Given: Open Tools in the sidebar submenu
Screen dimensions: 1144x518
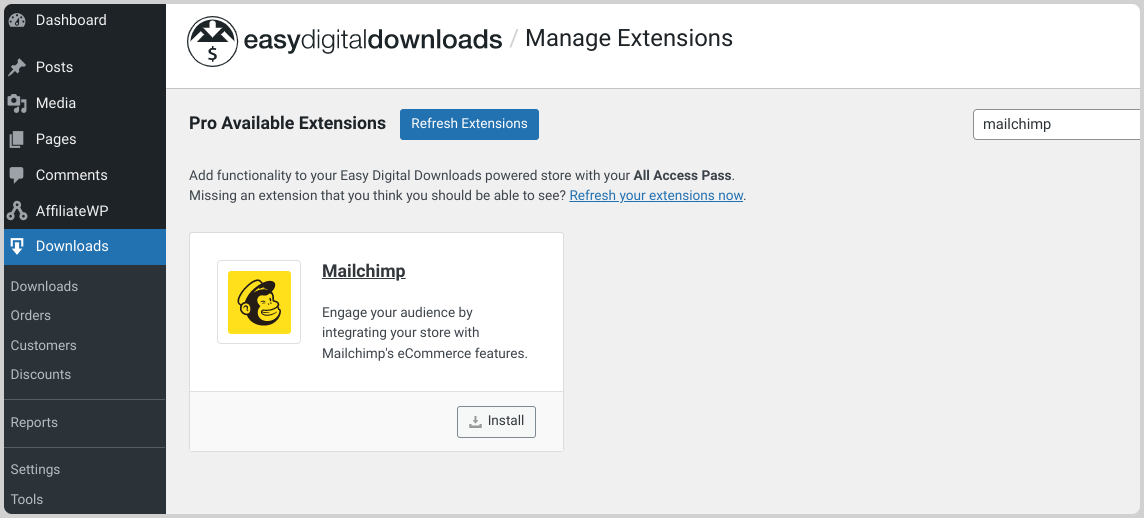Looking at the screenshot, I should (26, 500).
